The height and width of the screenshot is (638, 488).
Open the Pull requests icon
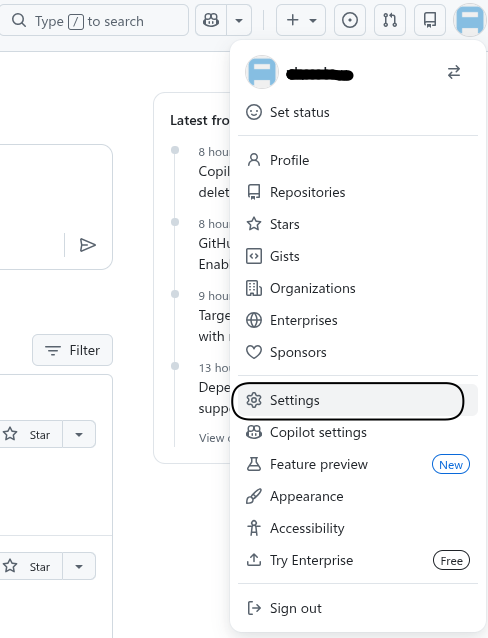[390, 20]
